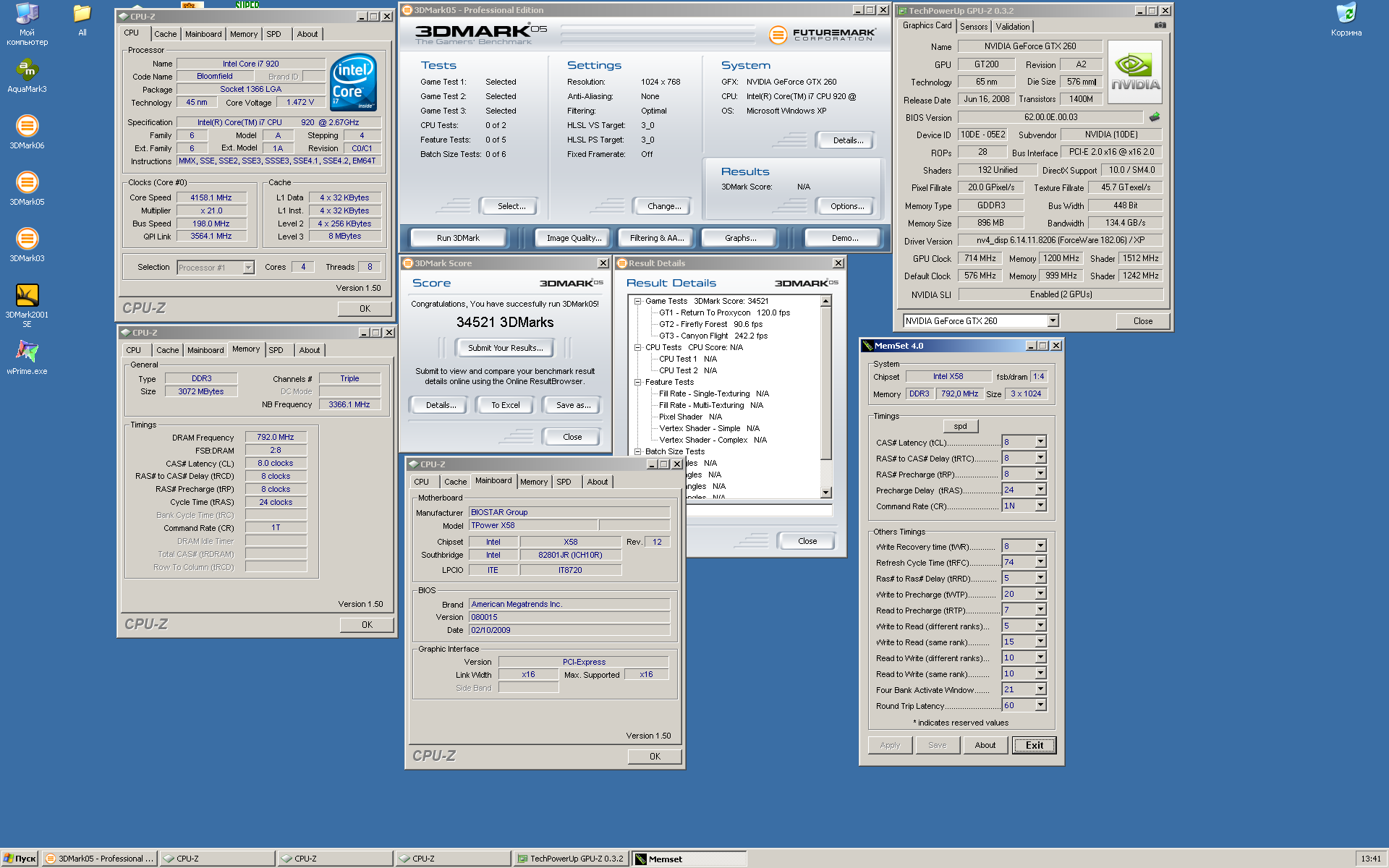Image resolution: width=1389 pixels, height=868 pixels.
Task: Switch to the Validation tab in GPU-Z
Action: click(1012, 27)
